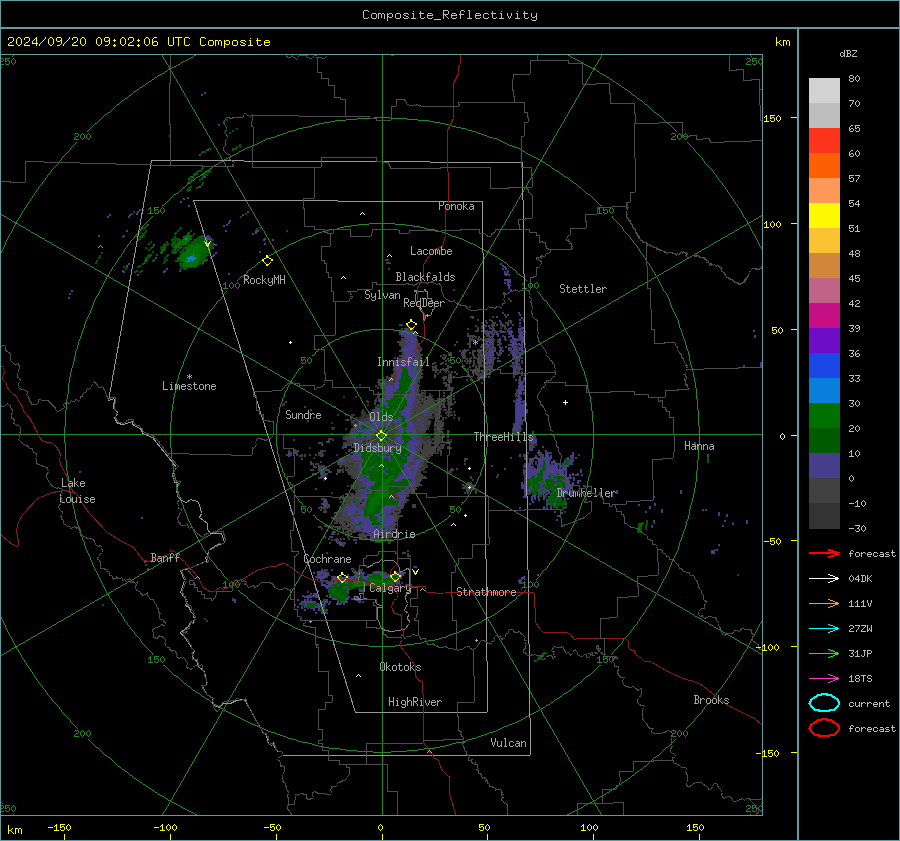Click the Hanna city label

click(x=699, y=446)
